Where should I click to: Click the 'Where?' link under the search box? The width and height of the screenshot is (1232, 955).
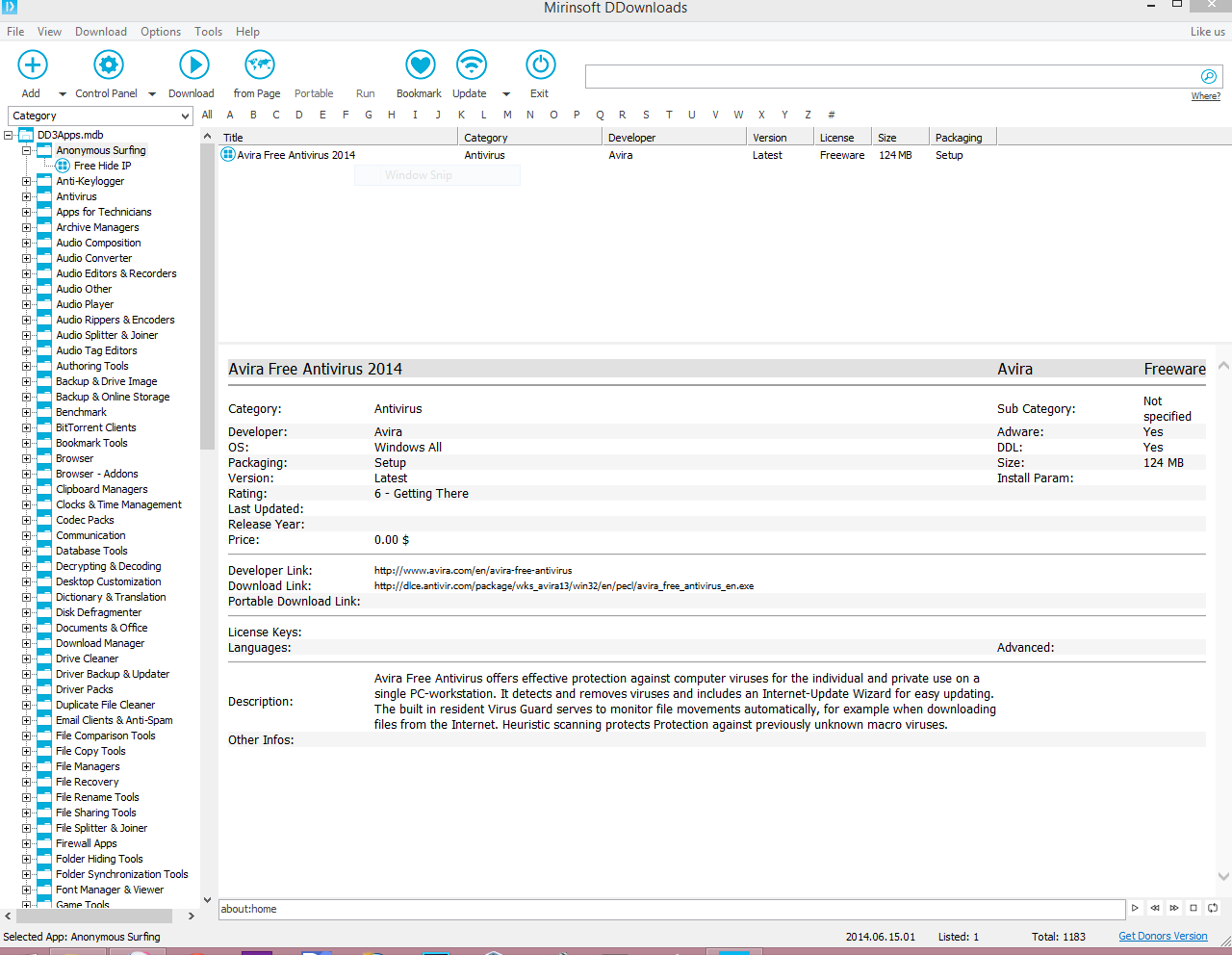(1206, 96)
